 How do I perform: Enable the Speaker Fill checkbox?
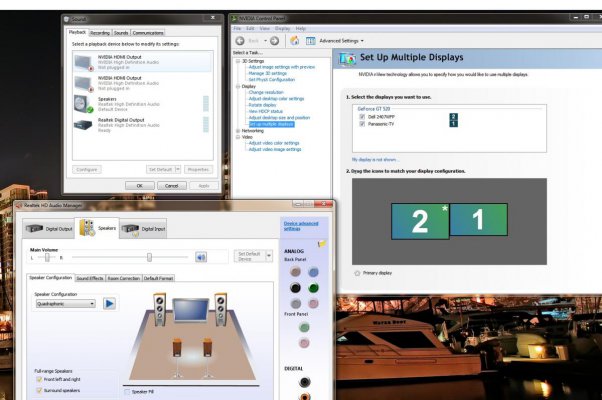click(127, 392)
